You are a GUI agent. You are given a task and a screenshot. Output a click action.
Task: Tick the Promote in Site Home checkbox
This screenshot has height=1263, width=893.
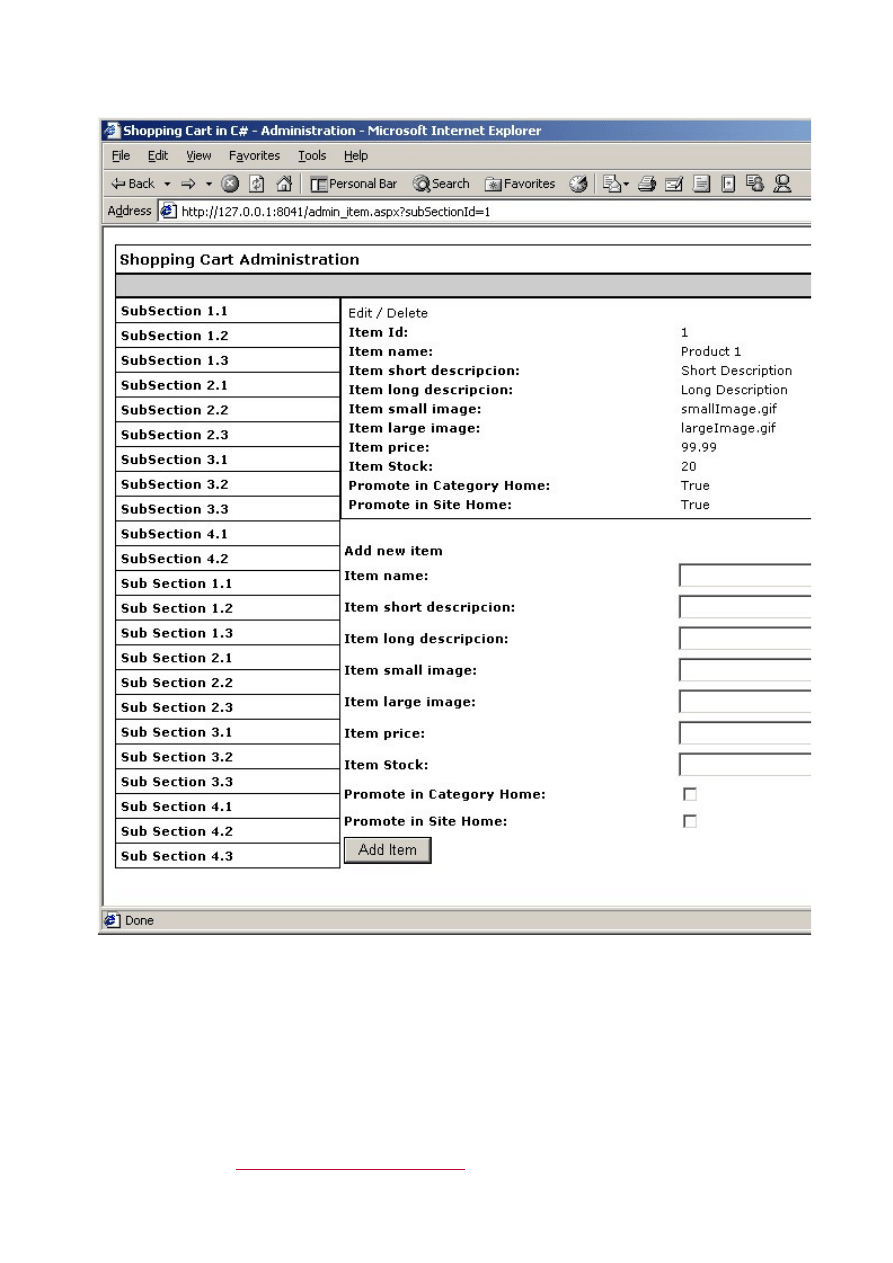point(689,822)
